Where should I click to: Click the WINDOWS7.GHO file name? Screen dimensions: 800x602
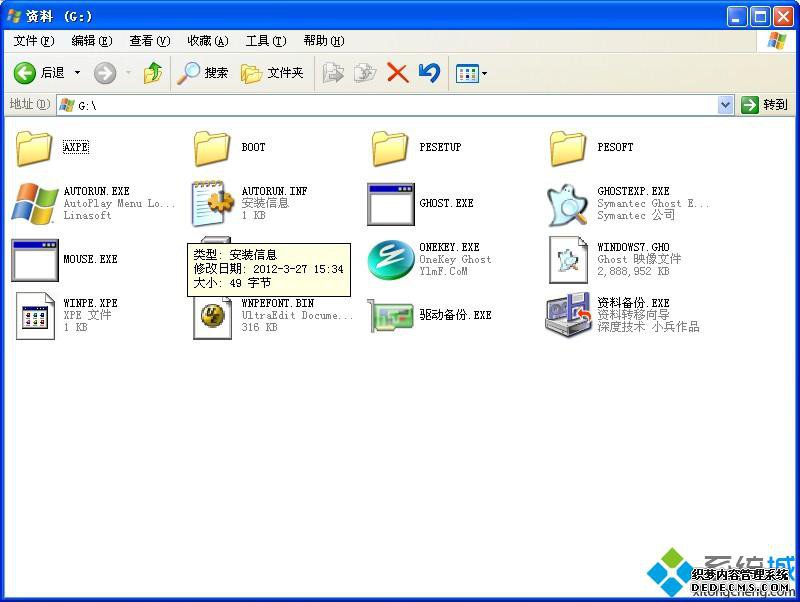pyautogui.click(x=633, y=247)
